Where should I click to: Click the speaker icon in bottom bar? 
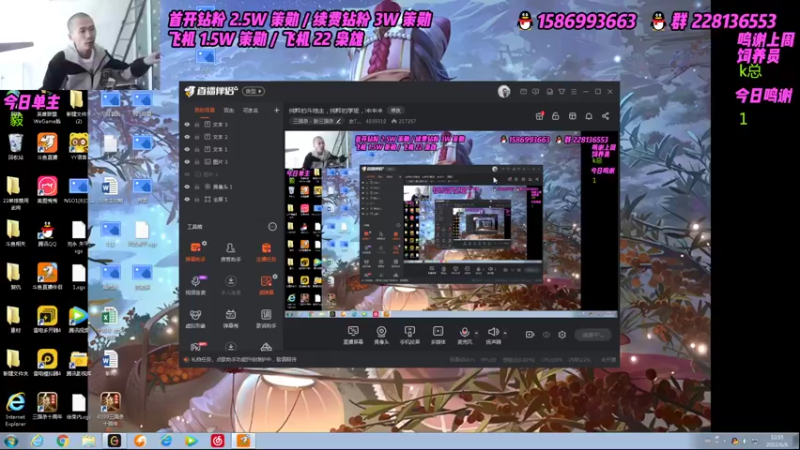point(492,332)
